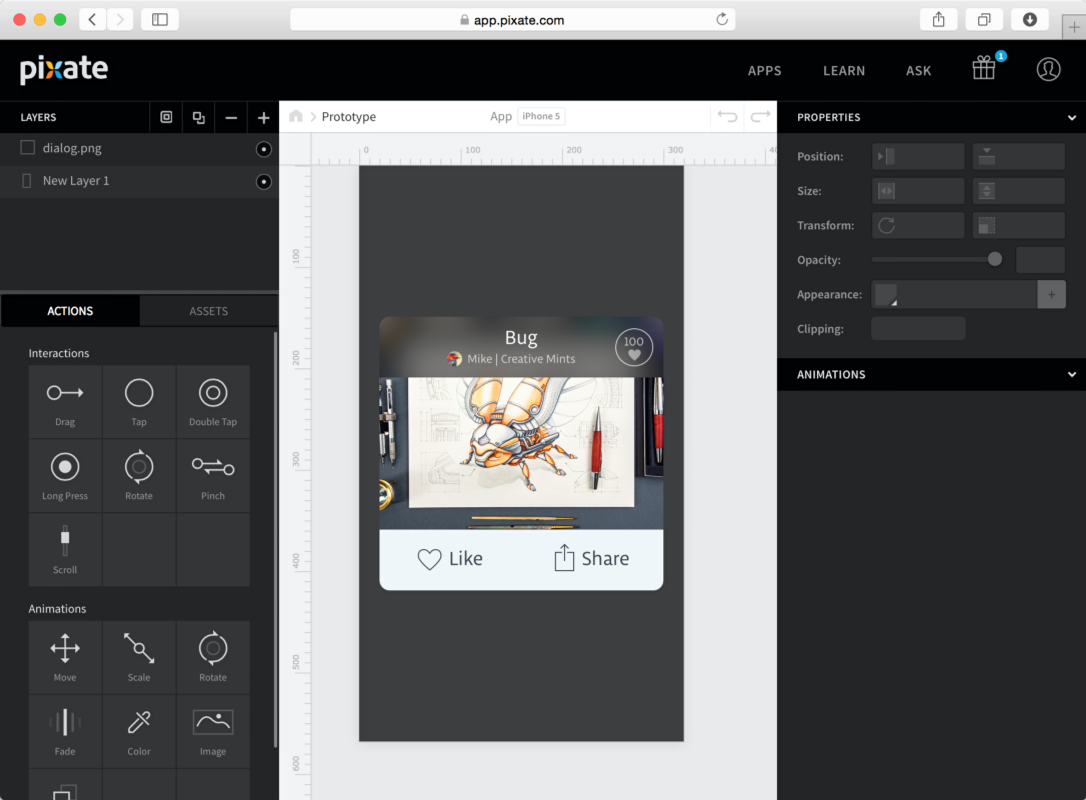1086x800 pixels.
Task: Click the Transform rotation field
Action: click(918, 226)
